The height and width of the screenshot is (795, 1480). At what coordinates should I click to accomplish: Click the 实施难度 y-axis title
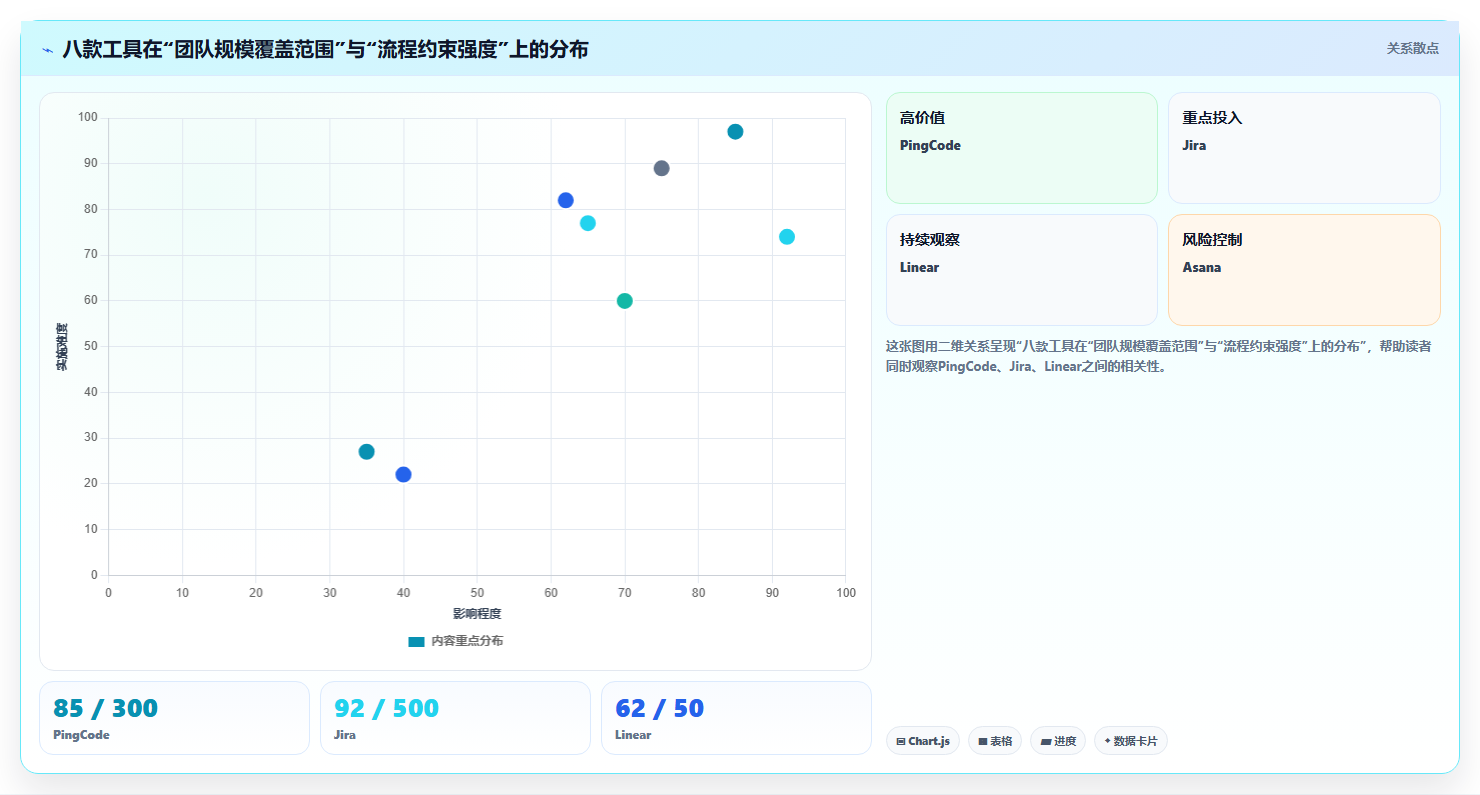coord(62,347)
